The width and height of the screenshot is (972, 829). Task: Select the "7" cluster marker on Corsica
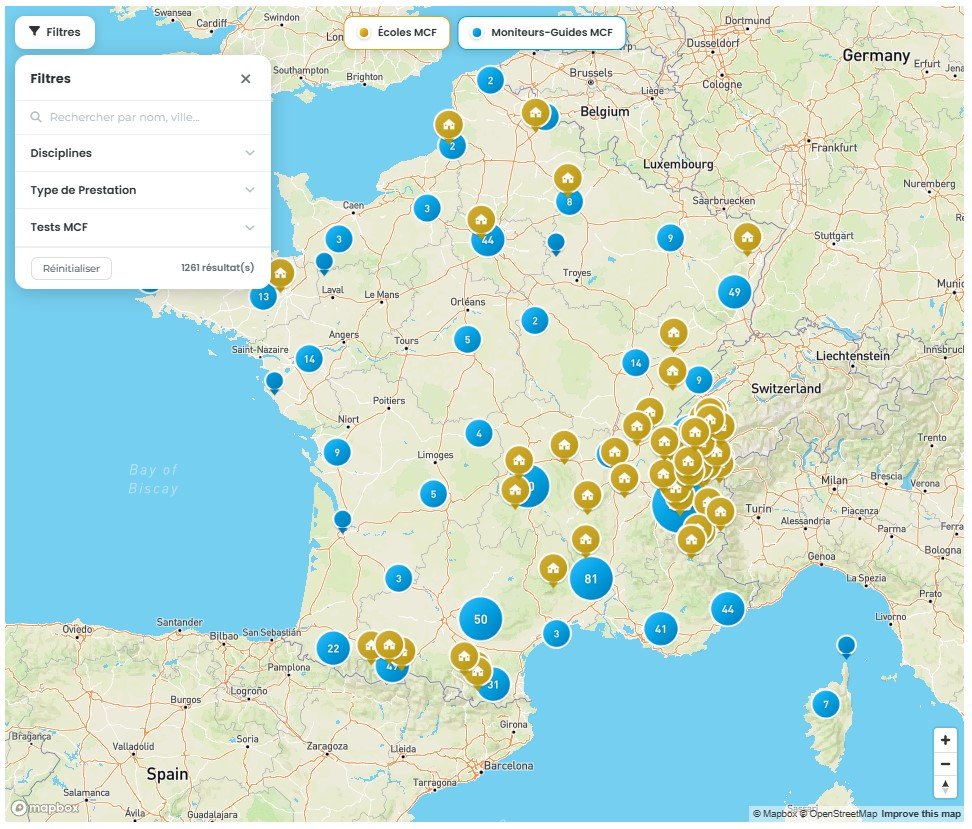click(x=826, y=703)
